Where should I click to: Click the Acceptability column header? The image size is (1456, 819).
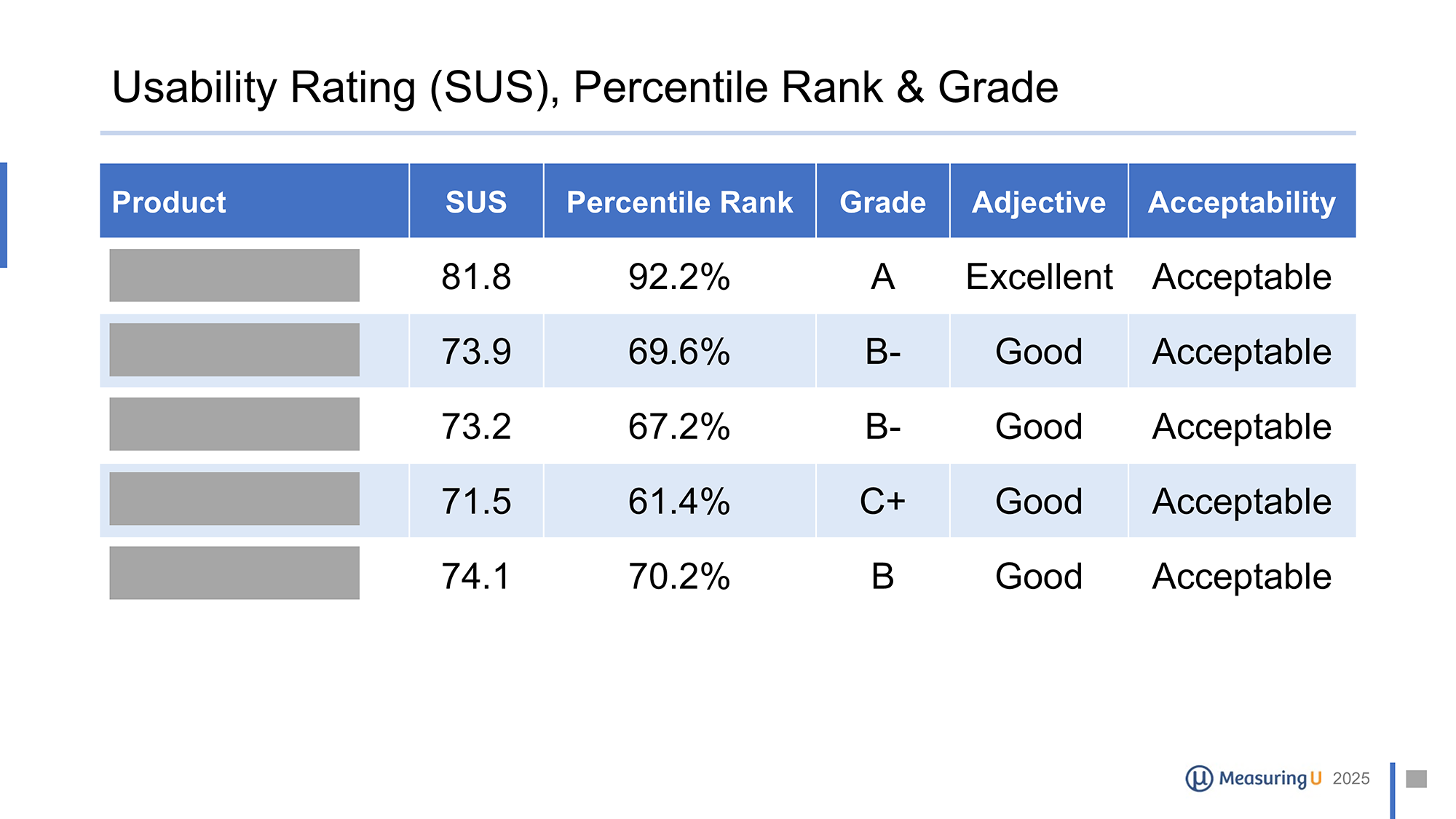pyautogui.click(x=1241, y=202)
